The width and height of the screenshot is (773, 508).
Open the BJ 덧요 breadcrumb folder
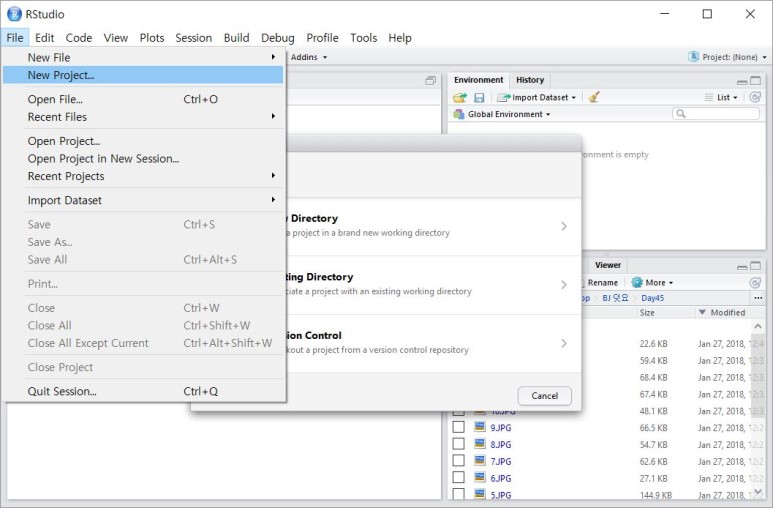pyautogui.click(x=615, y=298)
